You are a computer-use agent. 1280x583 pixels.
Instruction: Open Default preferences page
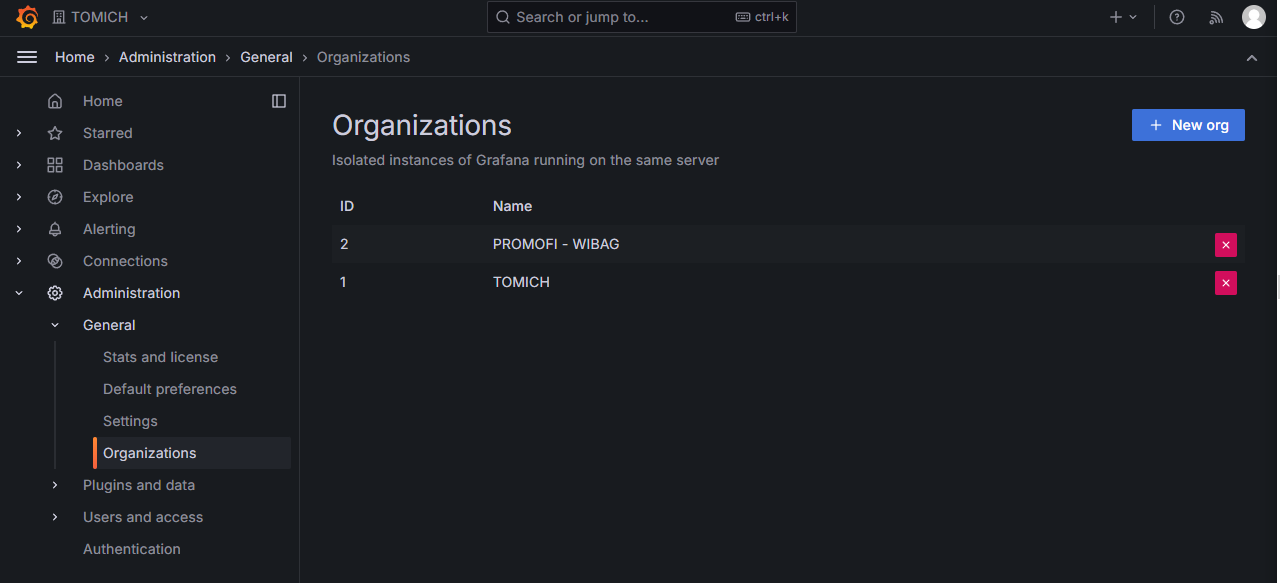pos(170,389)
